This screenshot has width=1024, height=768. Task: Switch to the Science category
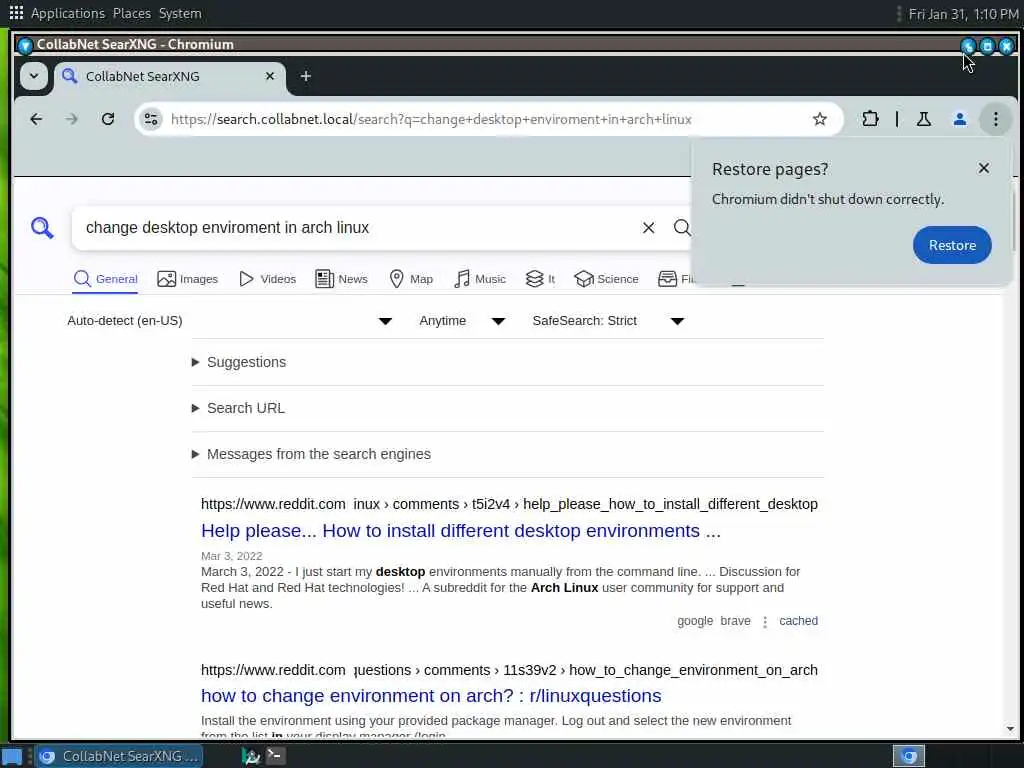[x=606, y=279]
